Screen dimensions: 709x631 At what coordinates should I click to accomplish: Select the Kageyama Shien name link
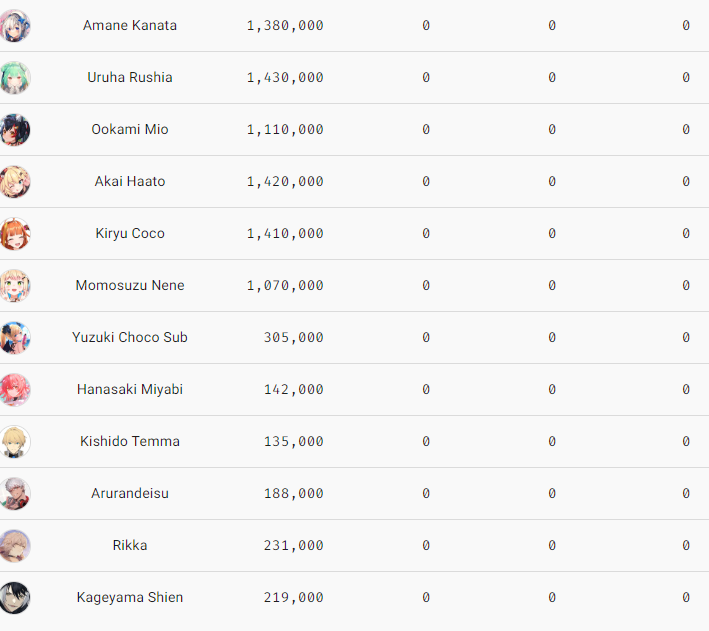point(130,598)
